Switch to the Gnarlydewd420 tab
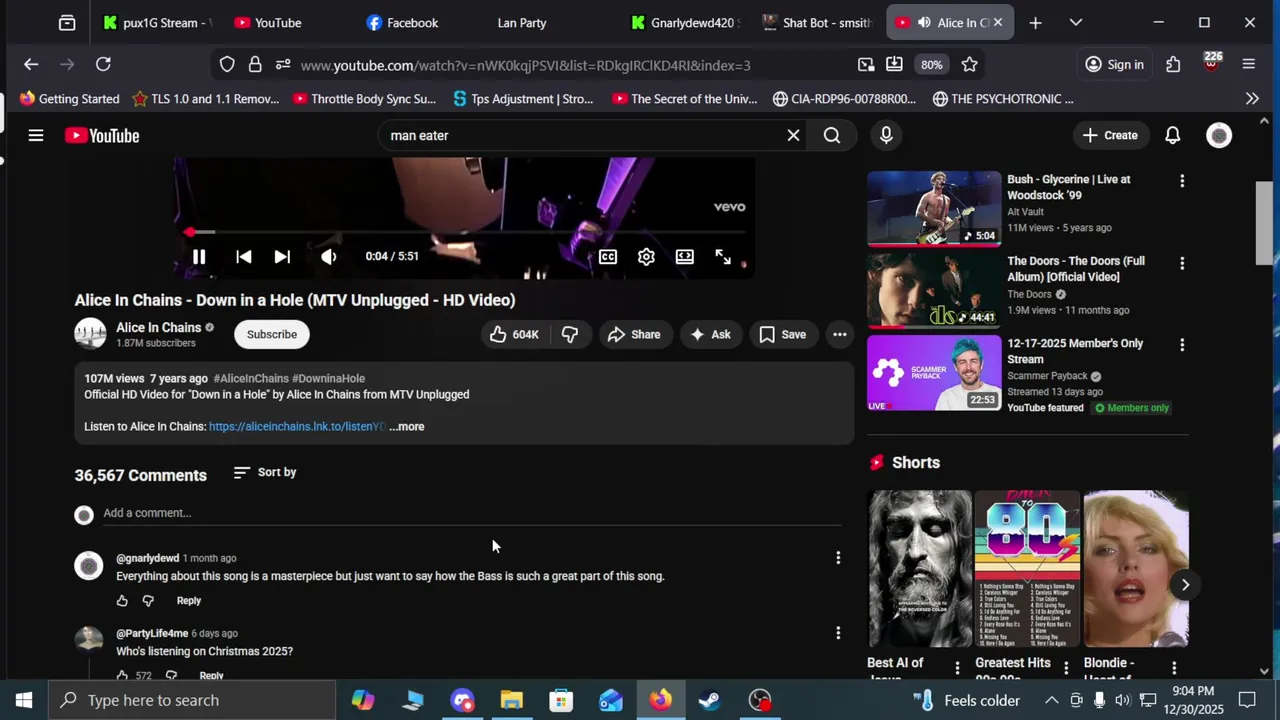Screen dimensions: 1280x720 (686, 23)
